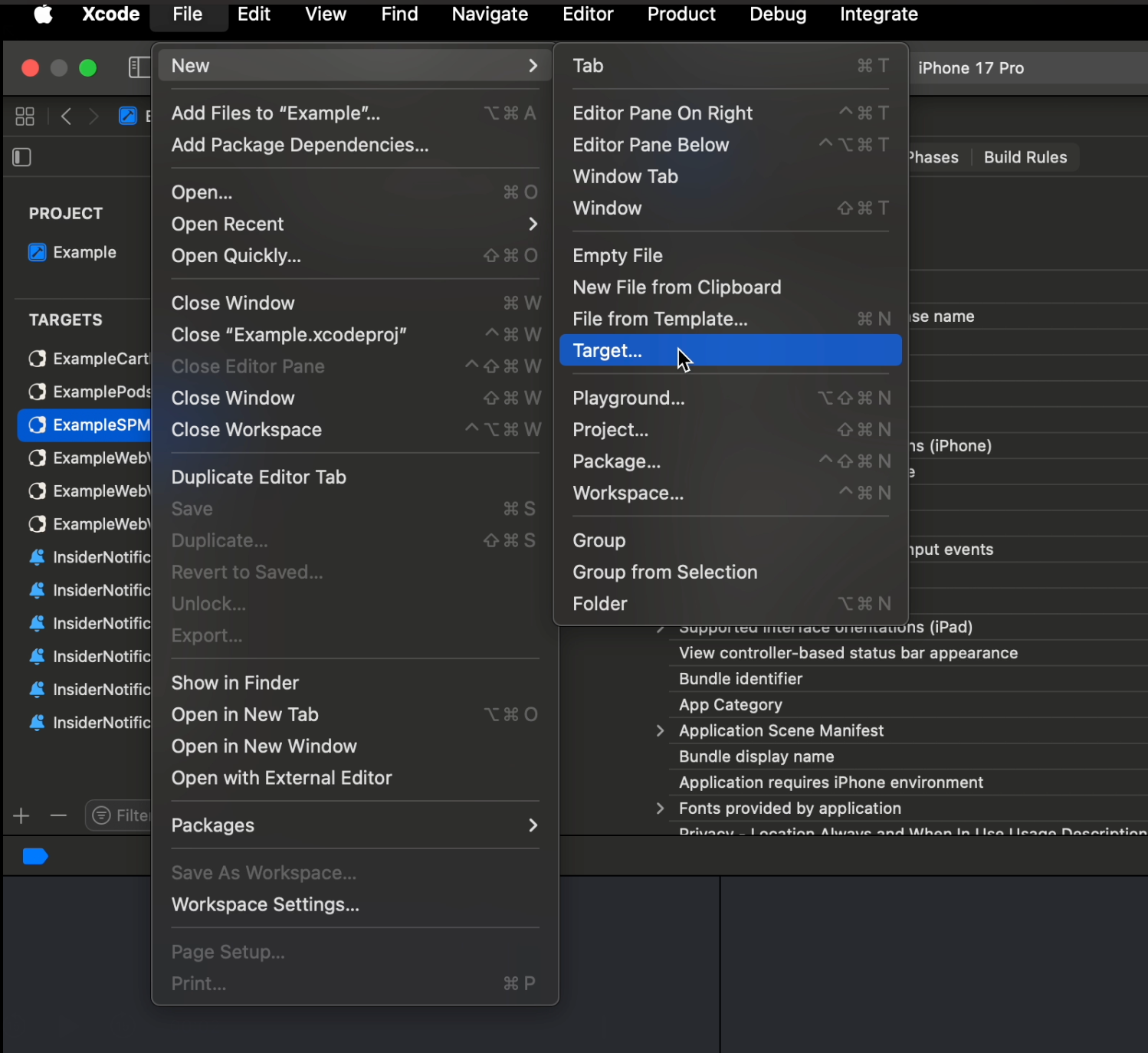Open the Product menu
The height and width of the screenshot is (1053, 1148).
(681, 14)
